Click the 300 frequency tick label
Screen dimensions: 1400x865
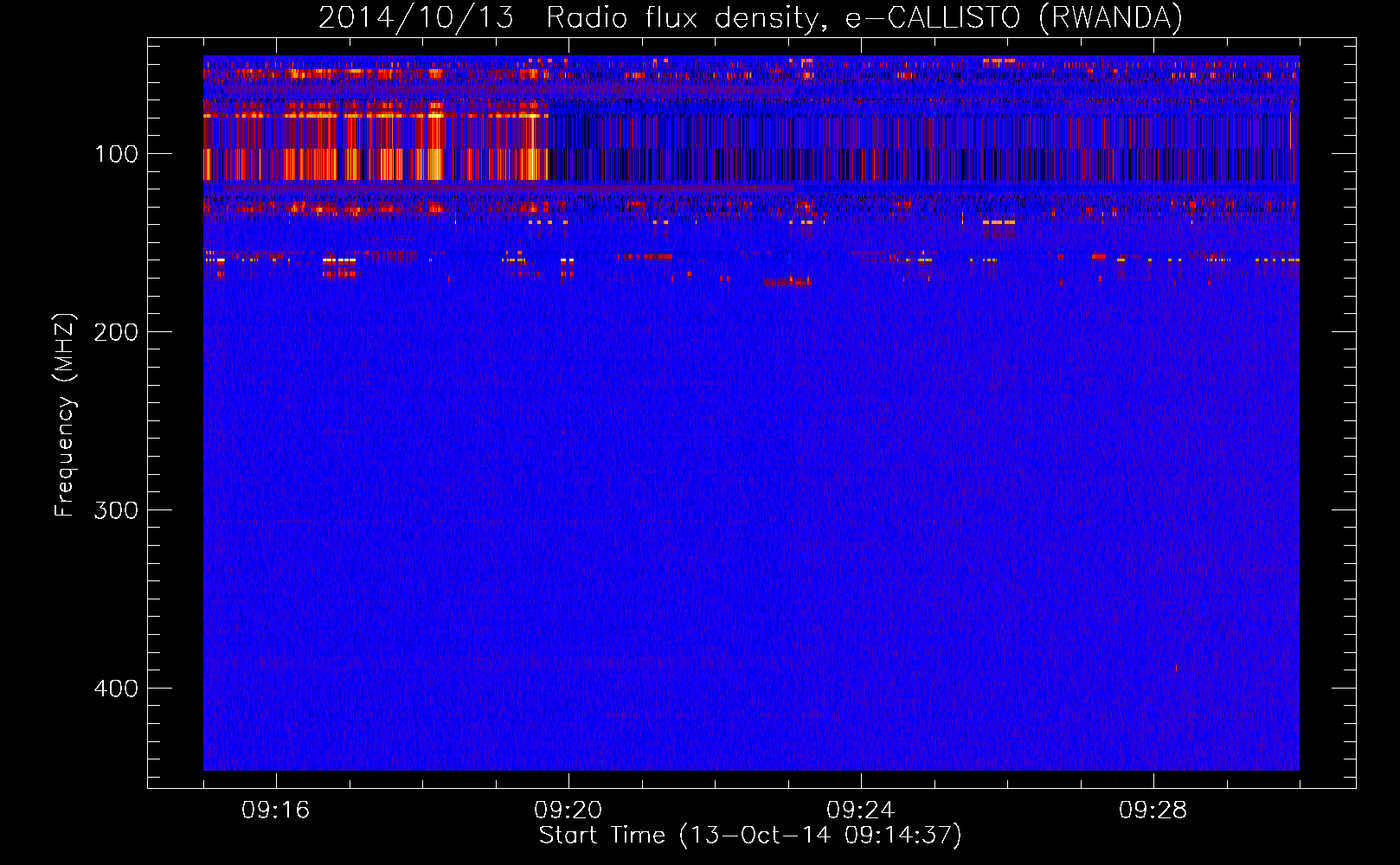tap(116, 510)
